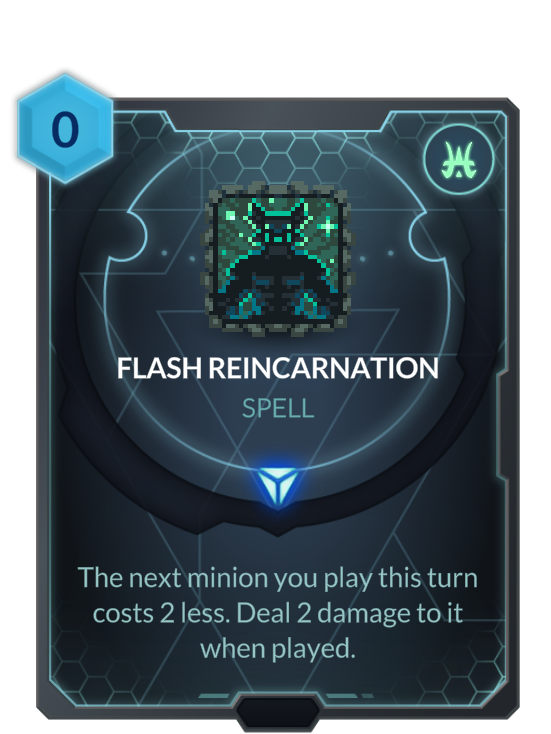This screenshot has height=734, width=551.
Task: Click the zero digit in the mana crystal
Action: click(x=65, y=129)
